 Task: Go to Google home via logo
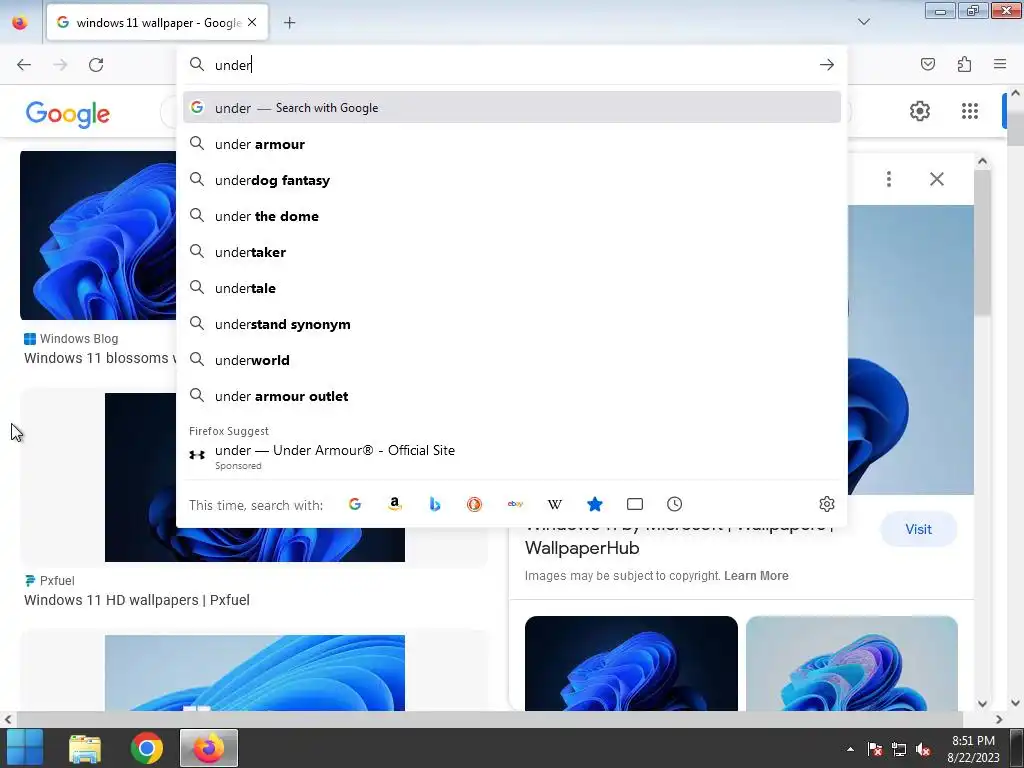(x=68, y=114)
